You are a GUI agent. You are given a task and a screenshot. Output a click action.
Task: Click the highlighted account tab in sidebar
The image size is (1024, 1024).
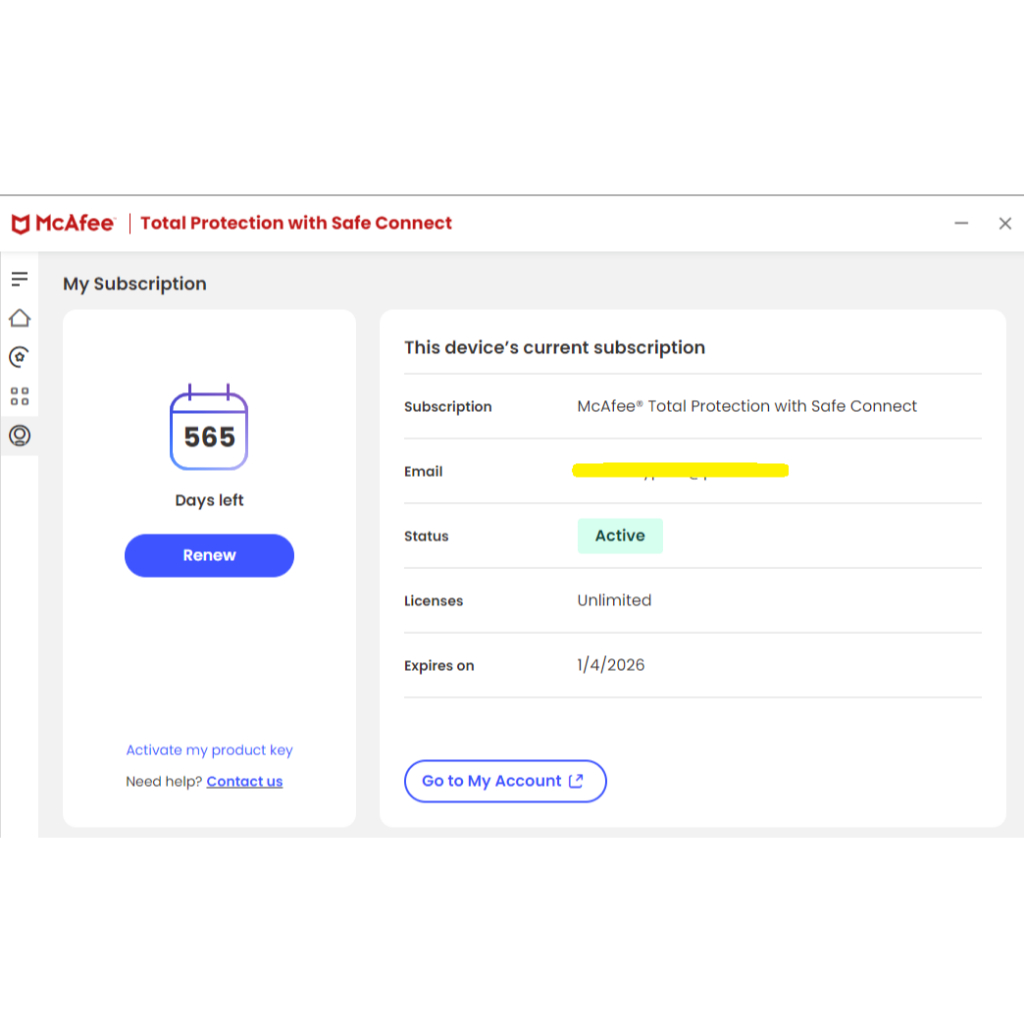(x=19, y=435)
